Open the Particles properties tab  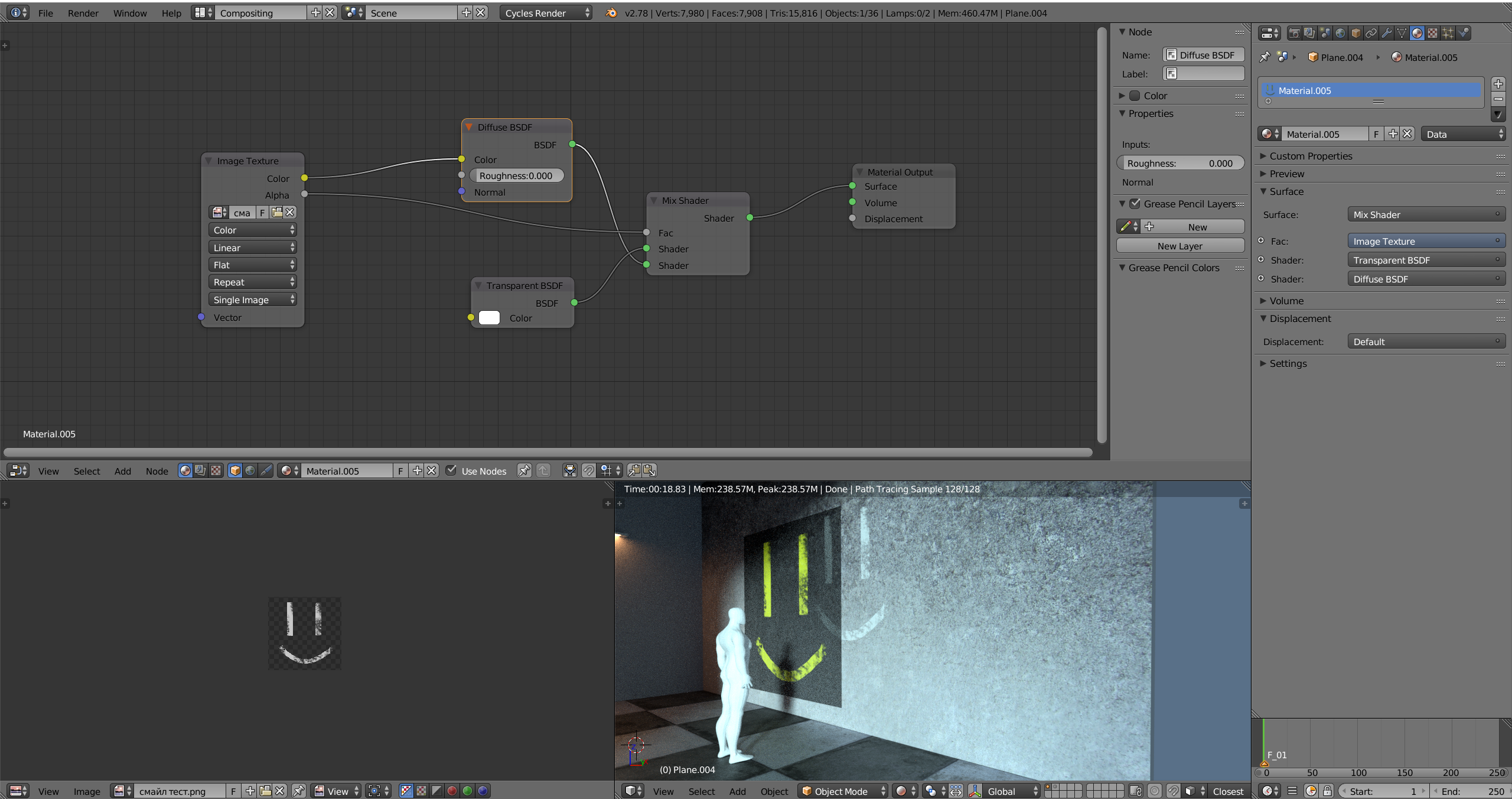click(1448, 33)
